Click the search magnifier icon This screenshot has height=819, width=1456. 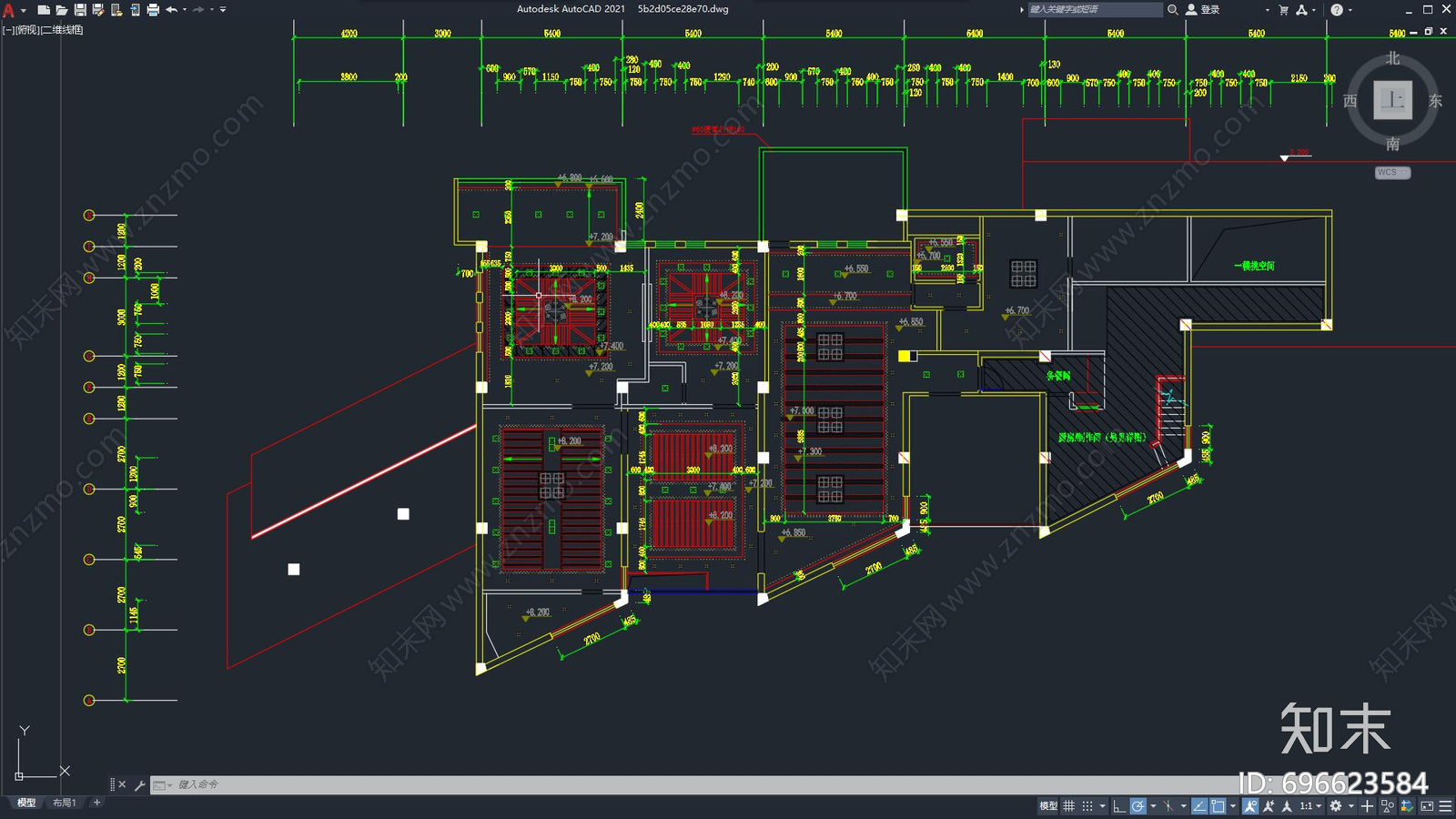coord(1173,10)
